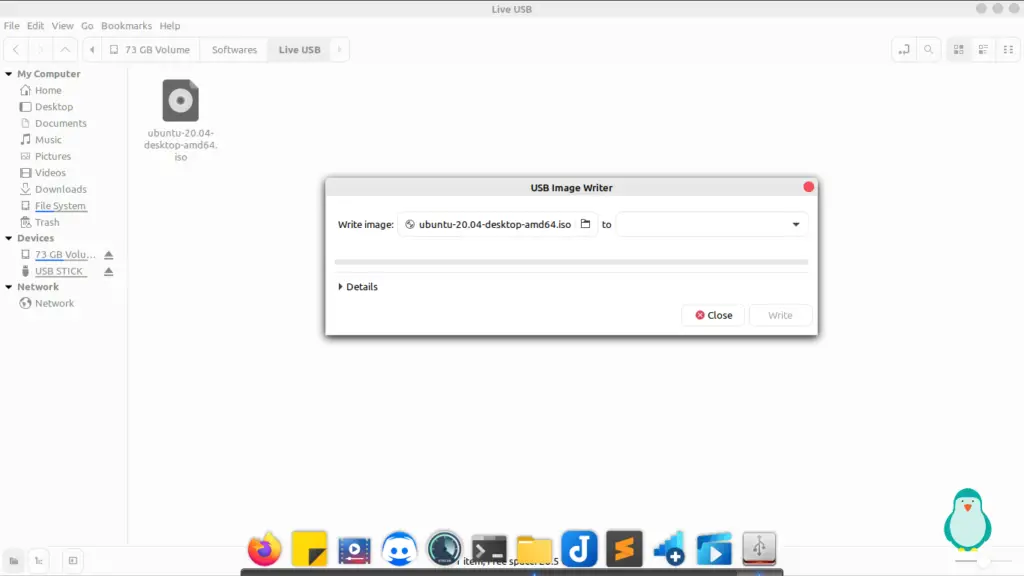This screenshot has width=1024, height=576.
Task: Launch the blue J app in dock
Action: 579,549
